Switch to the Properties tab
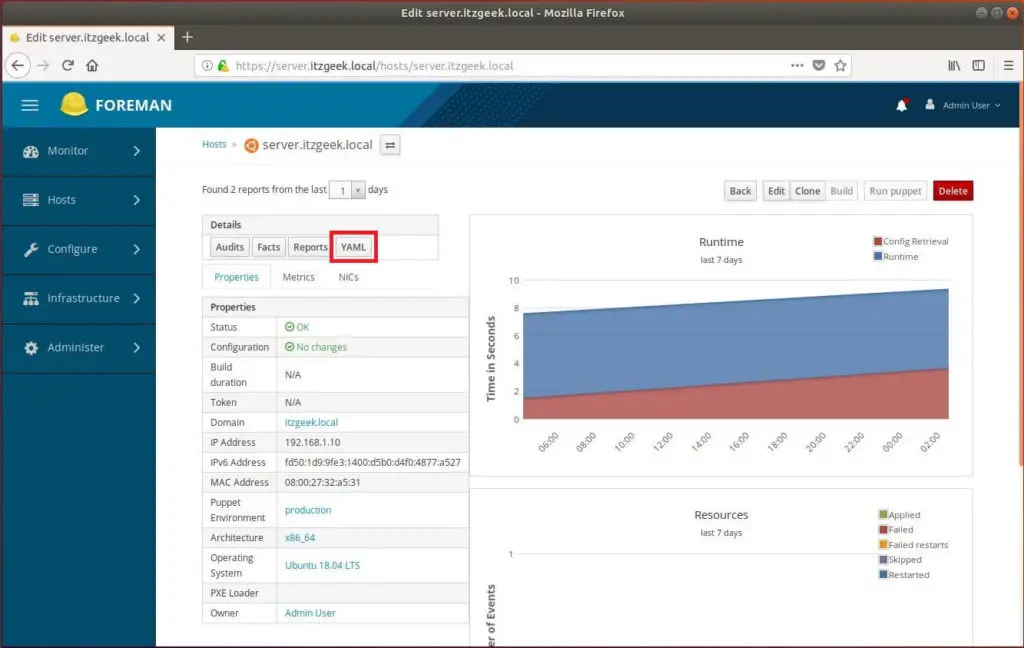Image resolution: width=1024 pixels, height=648 pixels. pos(236,277)
